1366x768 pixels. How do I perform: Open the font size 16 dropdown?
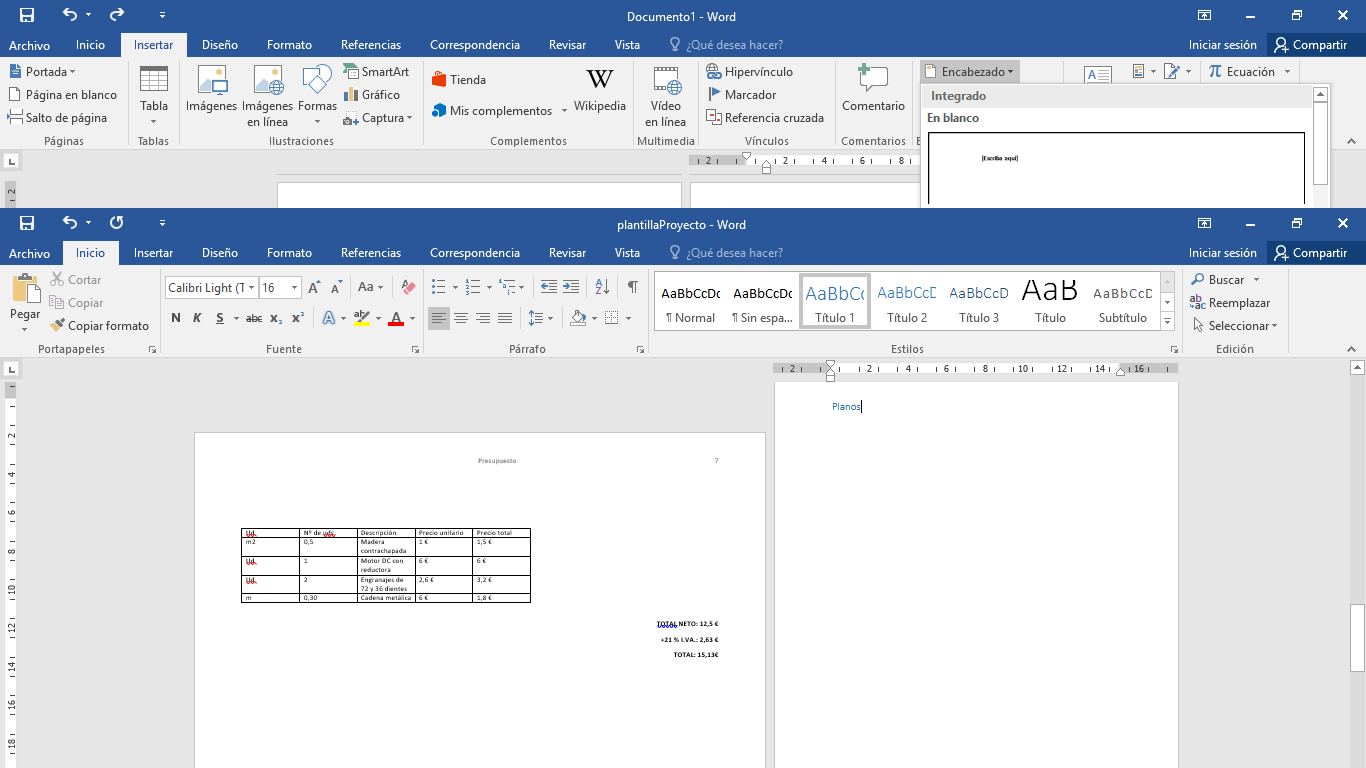click(x=294, y=288)
